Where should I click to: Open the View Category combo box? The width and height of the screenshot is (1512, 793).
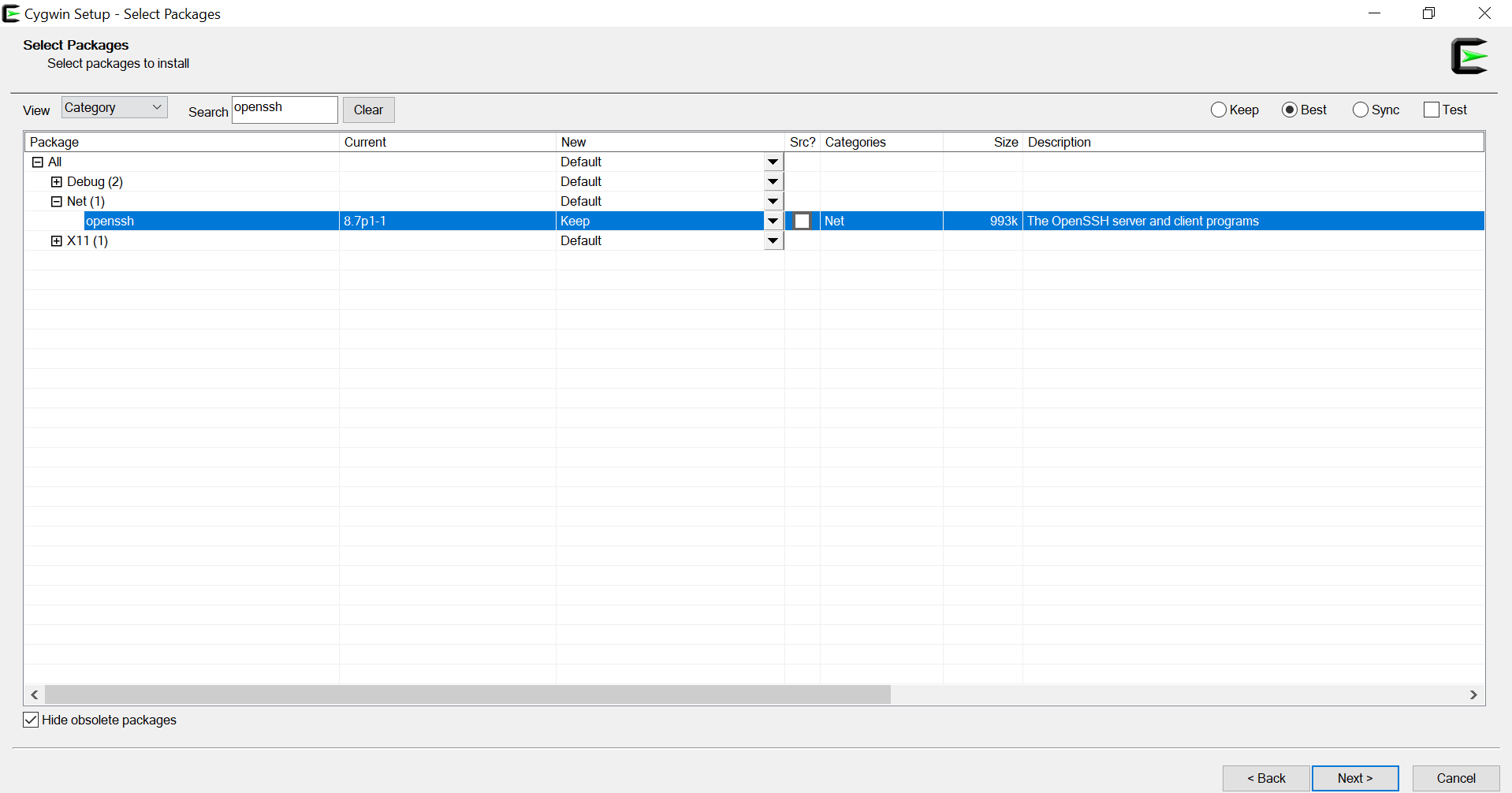(114, 108)
